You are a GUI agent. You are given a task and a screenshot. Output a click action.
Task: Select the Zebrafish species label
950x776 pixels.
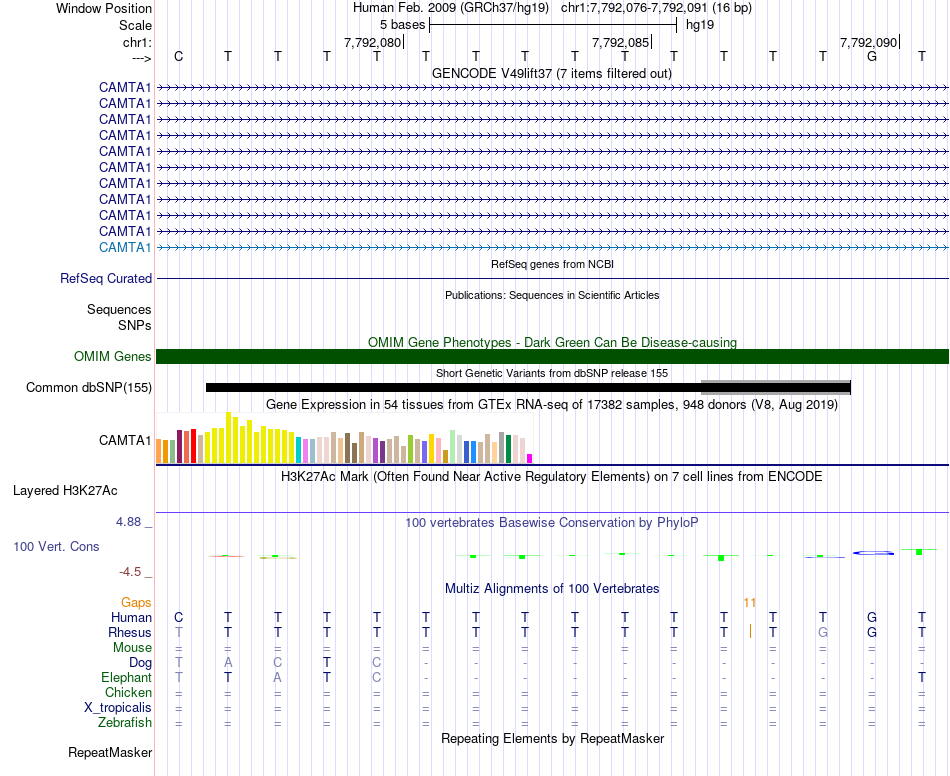tap(125, 723)
